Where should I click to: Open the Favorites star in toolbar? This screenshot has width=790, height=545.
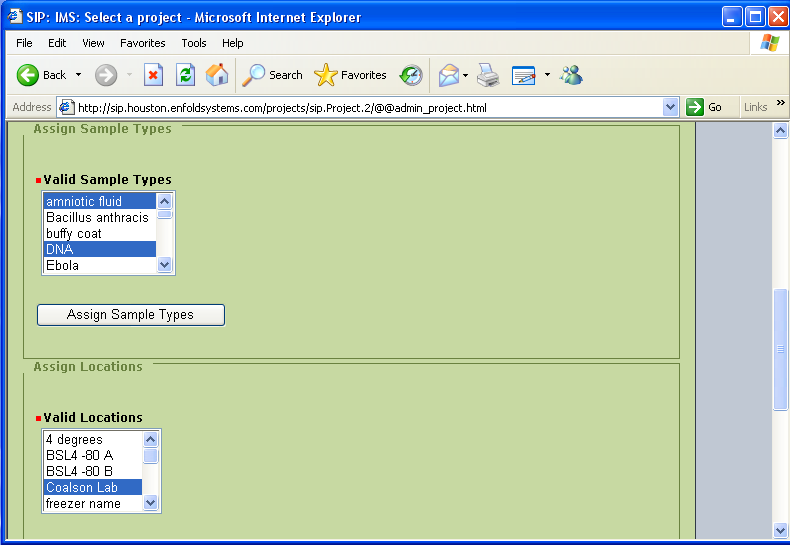350,75
